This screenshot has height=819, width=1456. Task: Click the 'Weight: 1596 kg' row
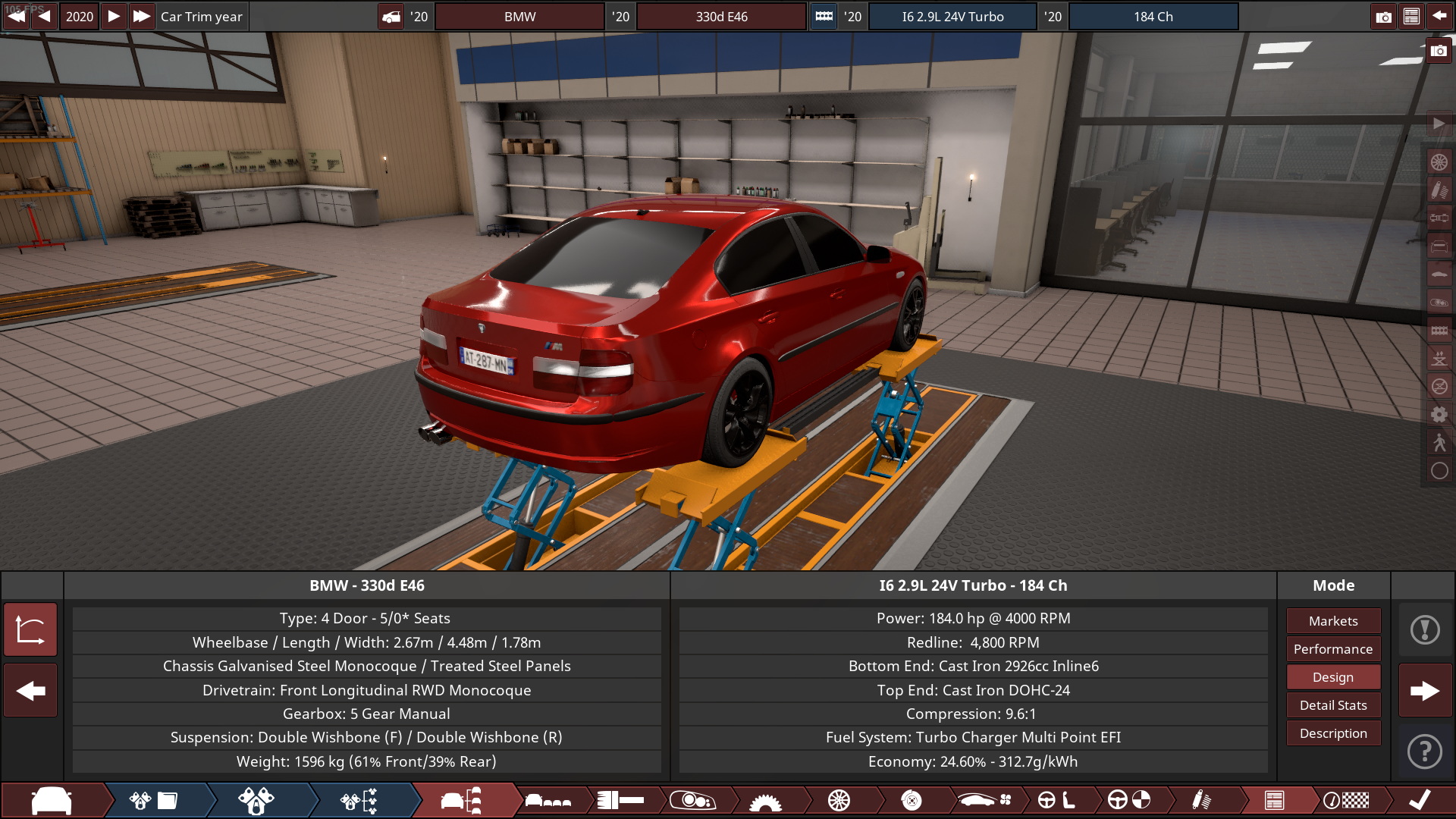click(x=366, y=761)
